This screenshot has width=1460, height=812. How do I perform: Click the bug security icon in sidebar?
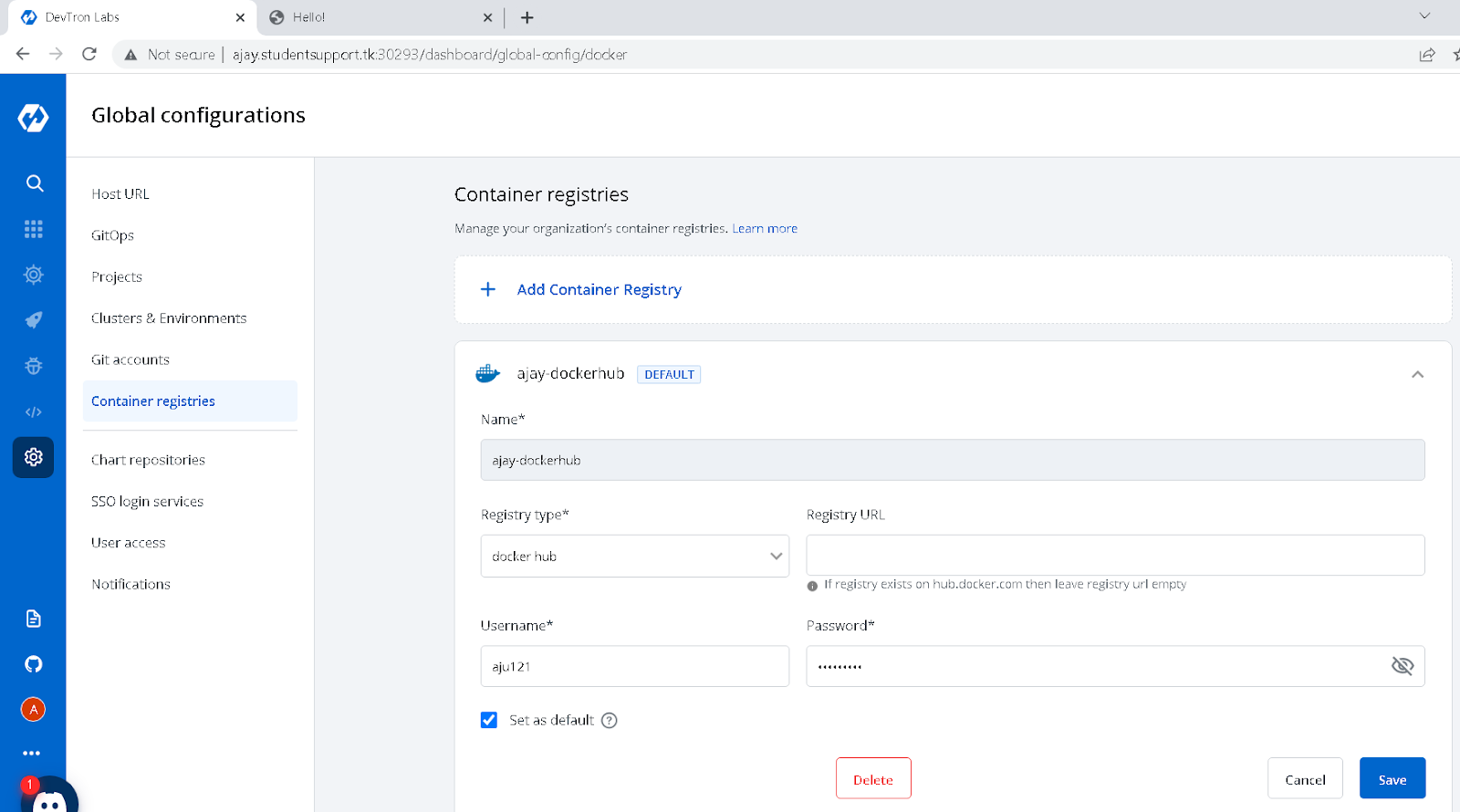(x=34, y=366)
